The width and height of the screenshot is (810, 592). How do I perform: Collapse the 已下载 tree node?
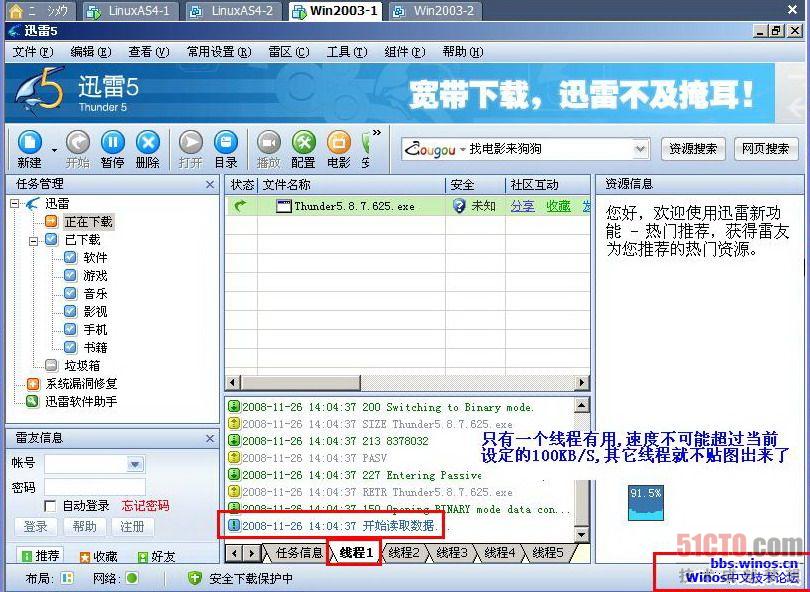(x=34, y=240)
